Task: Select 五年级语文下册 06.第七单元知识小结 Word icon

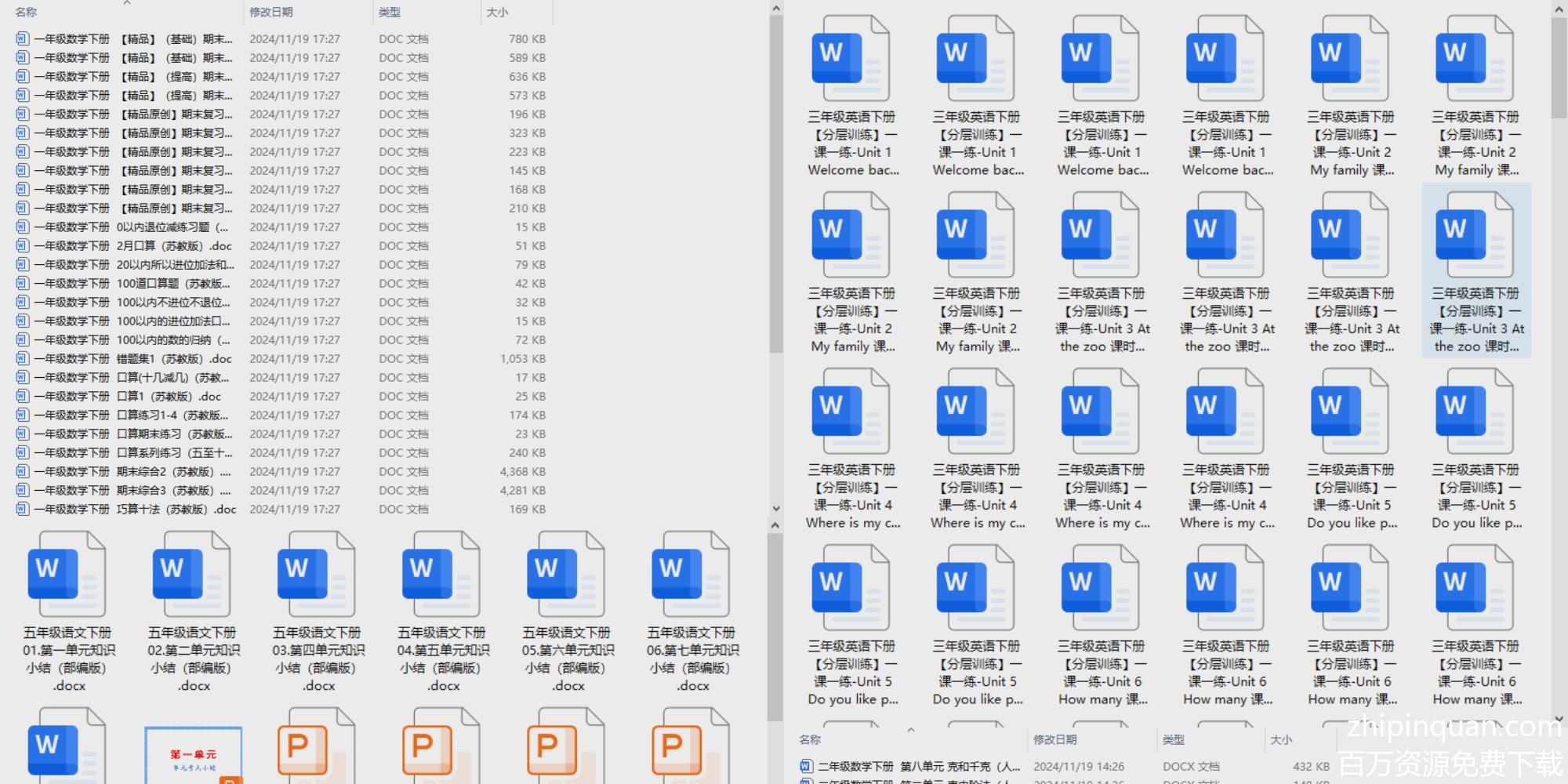Action: (690, 576)
